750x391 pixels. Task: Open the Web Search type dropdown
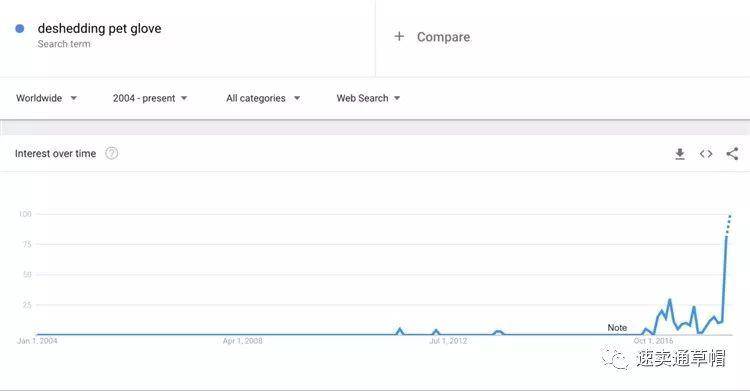(368, 98)
